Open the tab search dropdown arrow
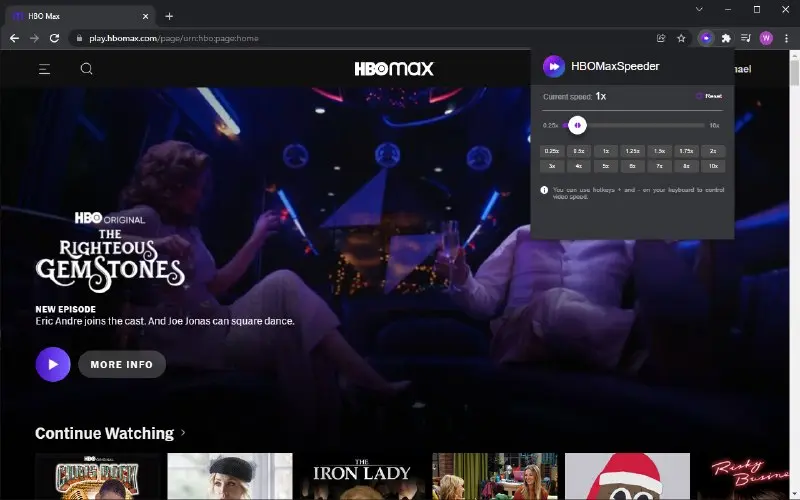This screenshot has height=500, width=800. (699, 9)
